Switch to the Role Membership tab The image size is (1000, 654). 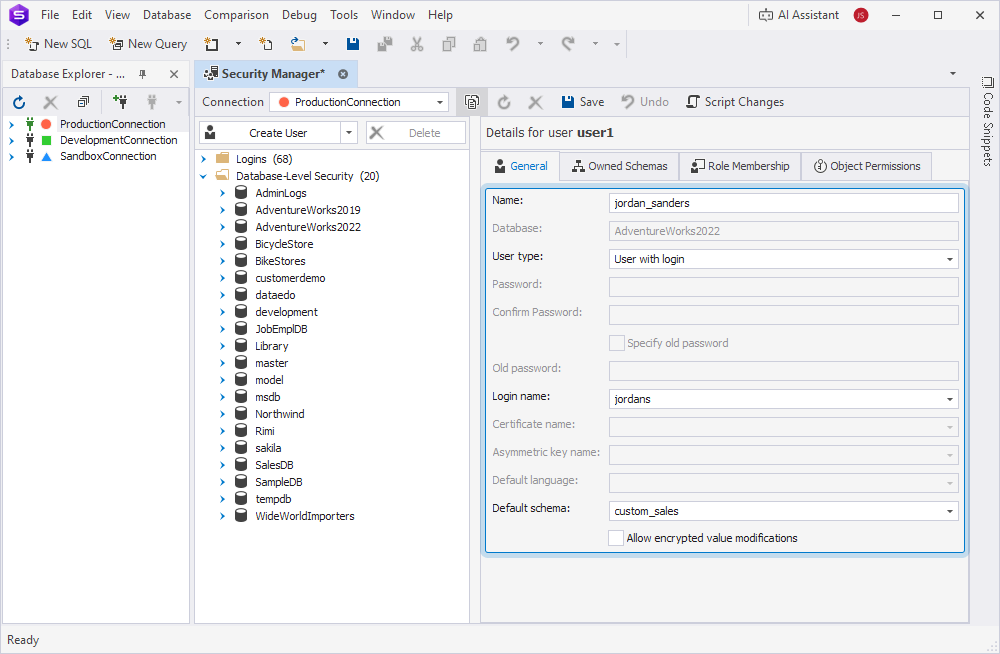pyautogui.click(x=740, y=165)
